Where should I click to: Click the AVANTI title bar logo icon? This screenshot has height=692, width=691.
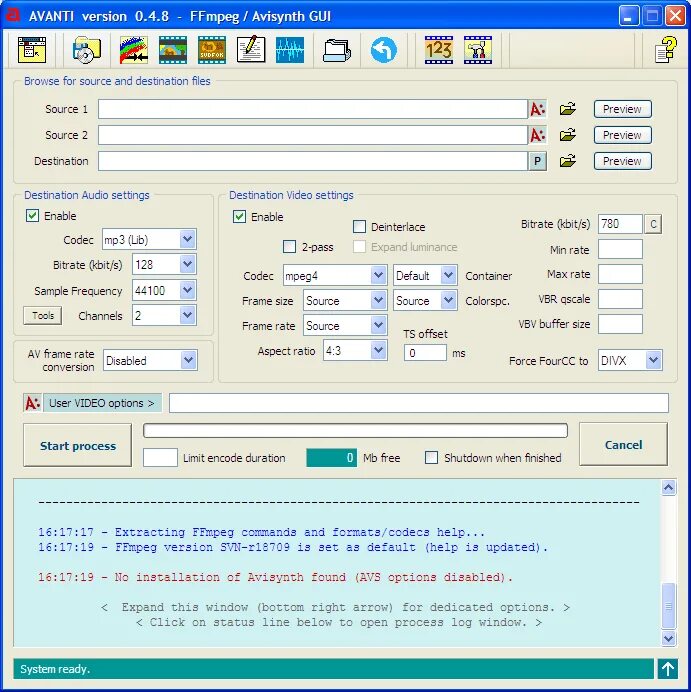coord(13,14)
